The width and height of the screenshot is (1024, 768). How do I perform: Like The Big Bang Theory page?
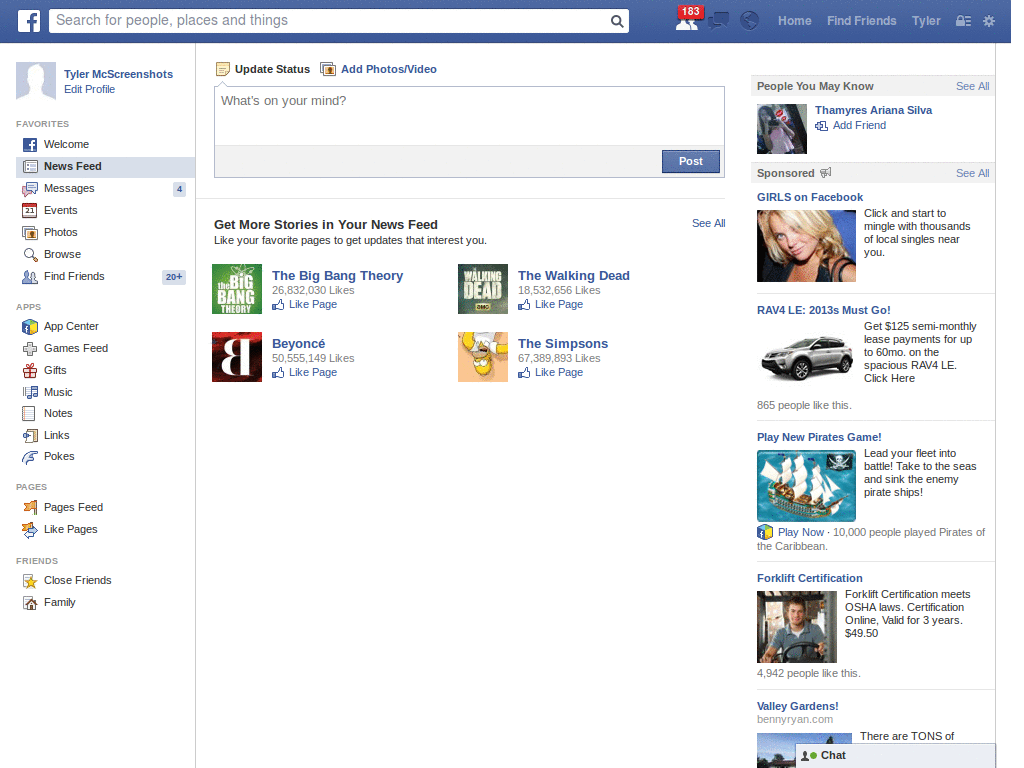click(312, 305)
